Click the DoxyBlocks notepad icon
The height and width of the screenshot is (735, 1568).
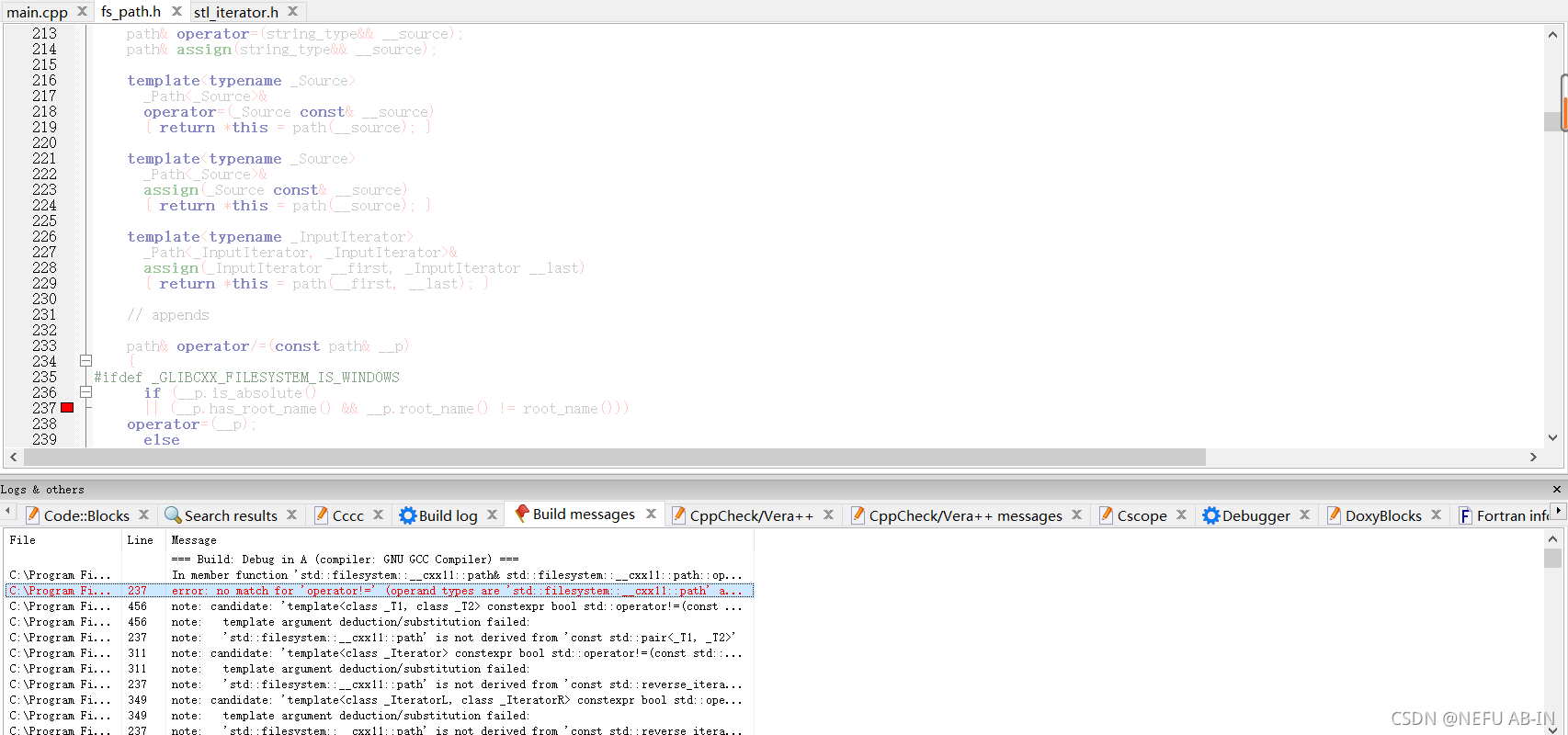click(x=1335, y=515)
